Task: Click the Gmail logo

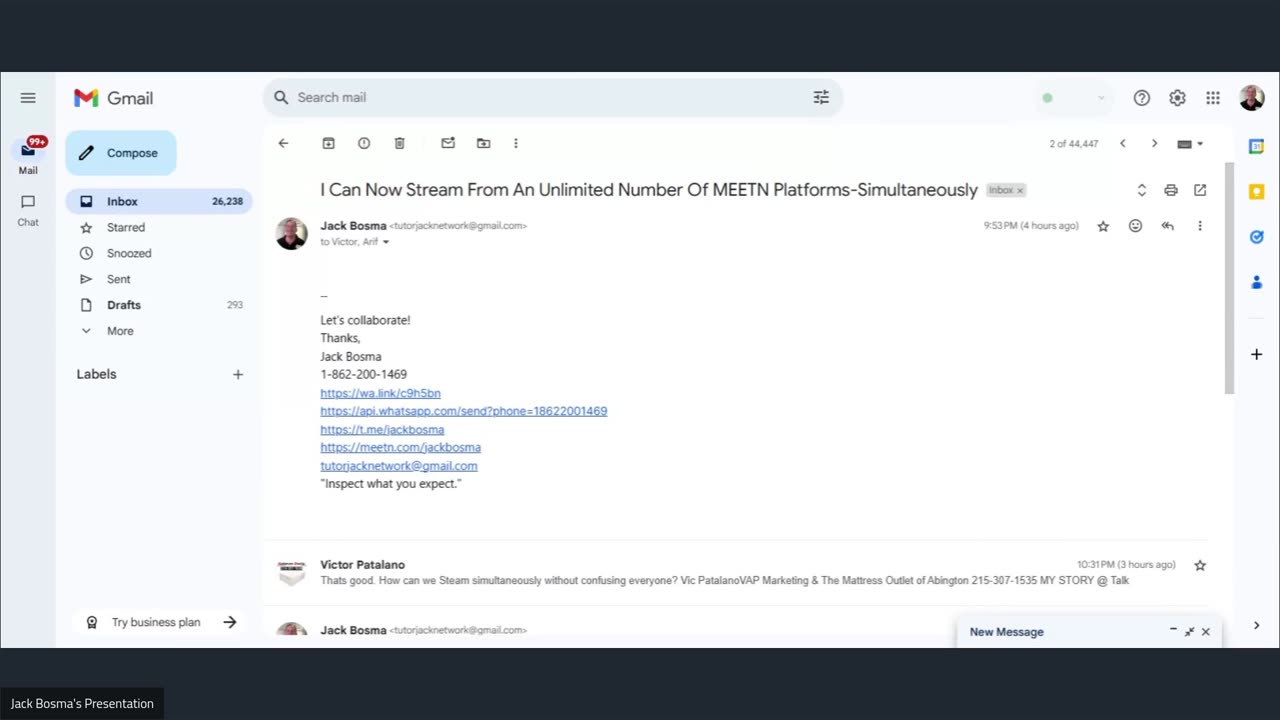Action: pyautogui.click(x=113, y=98)
